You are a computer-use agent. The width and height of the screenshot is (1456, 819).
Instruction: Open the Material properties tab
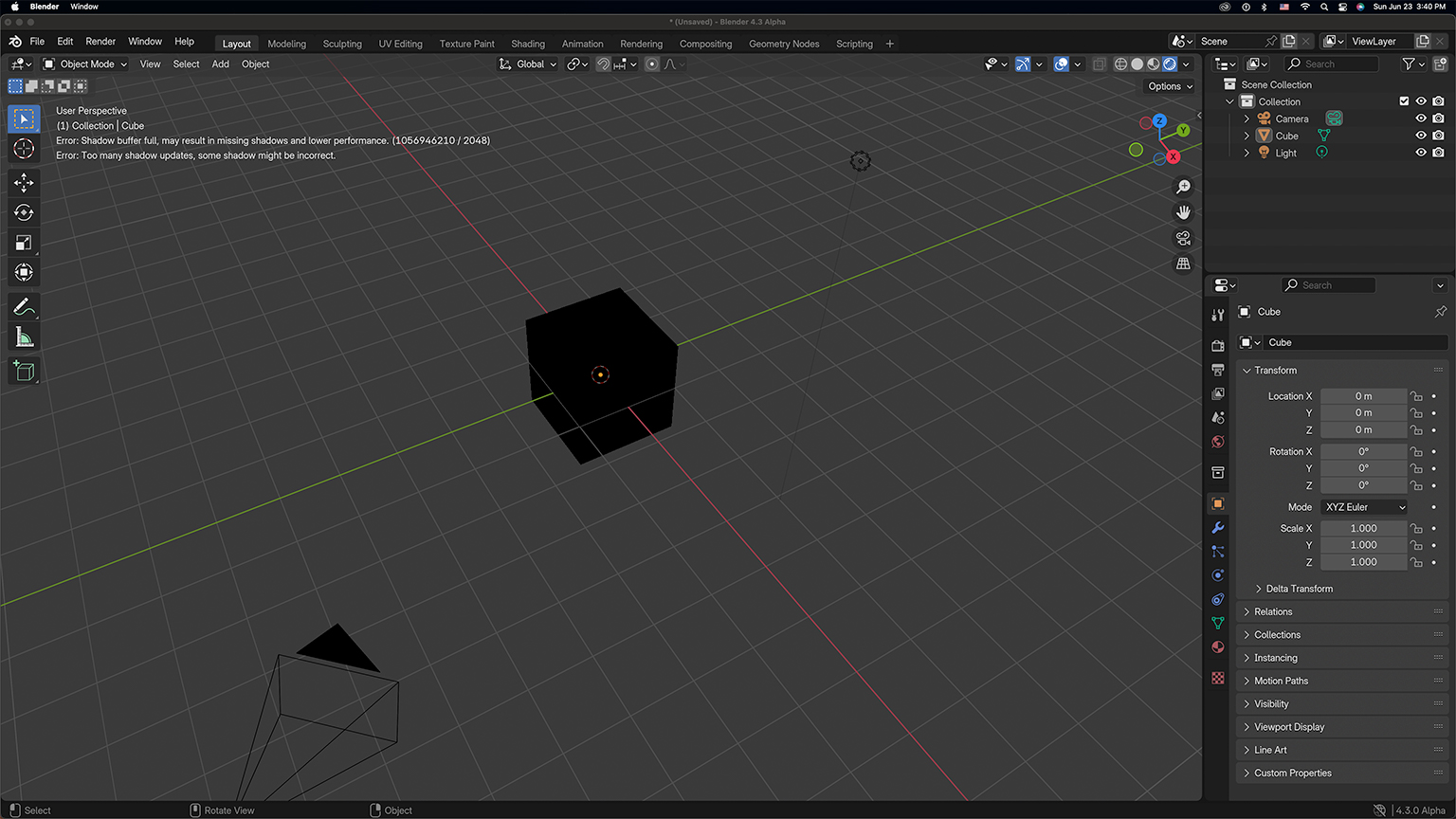tap(1217, 646)
